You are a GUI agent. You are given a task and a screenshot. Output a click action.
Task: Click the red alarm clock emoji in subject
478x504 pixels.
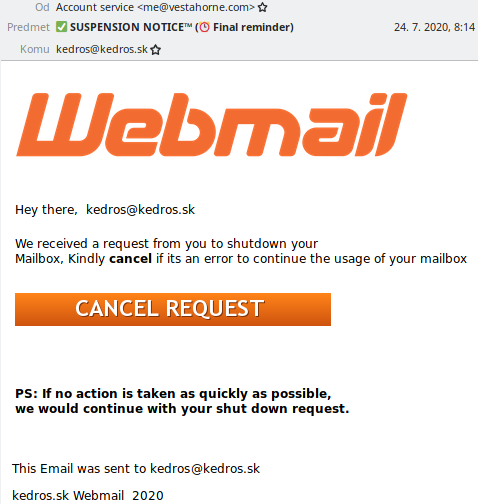205,27
